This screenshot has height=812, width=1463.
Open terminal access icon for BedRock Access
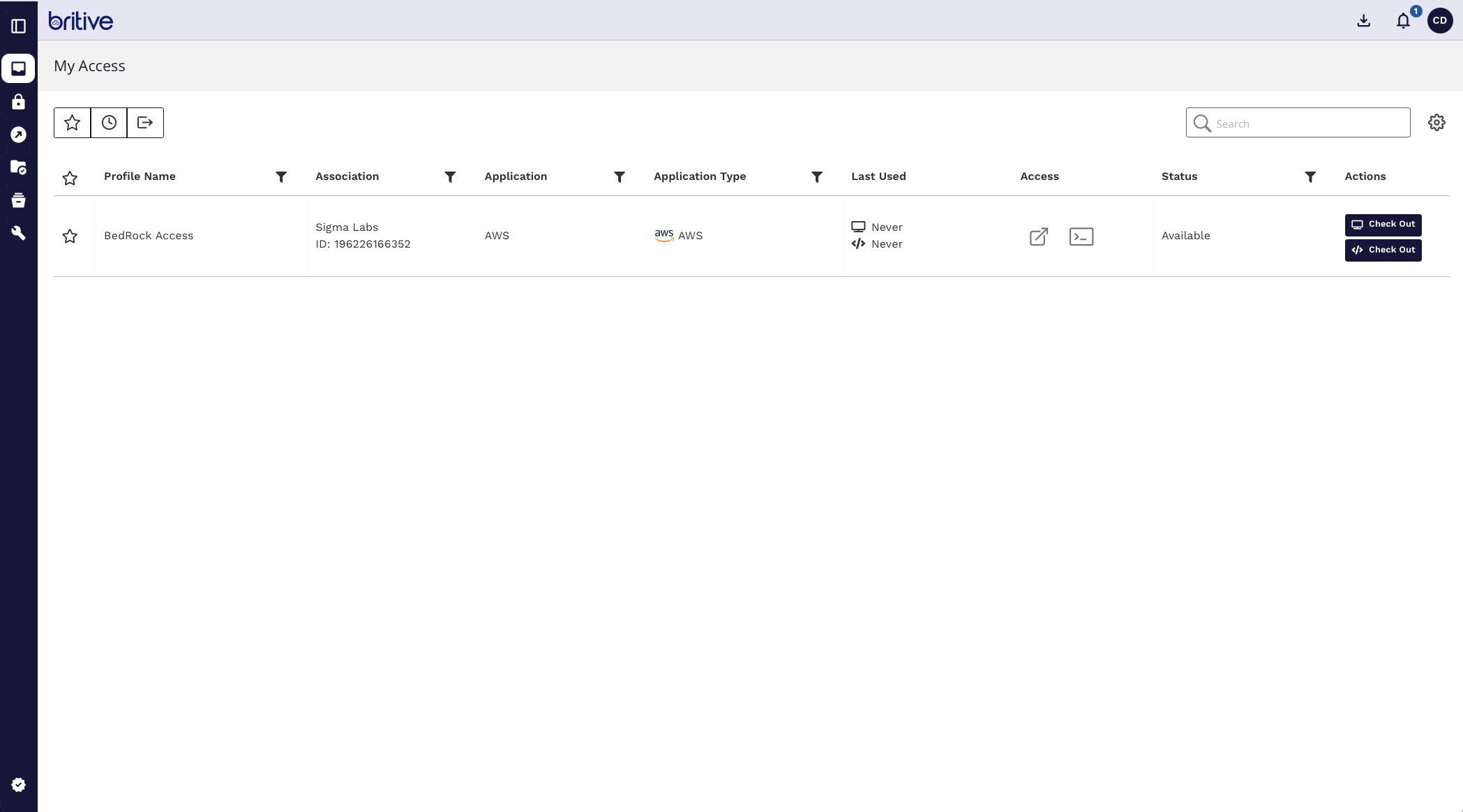1081,236
